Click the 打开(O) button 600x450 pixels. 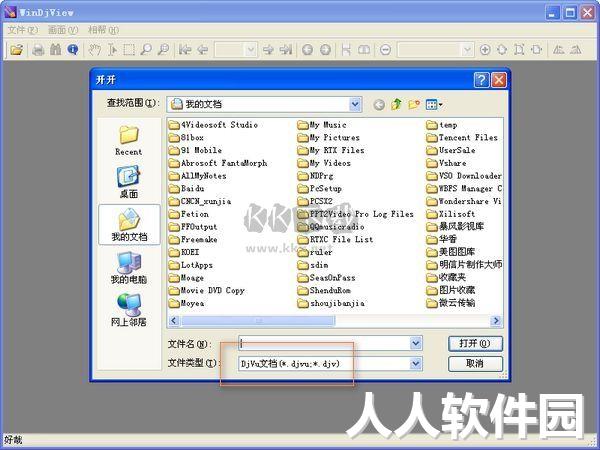point(475,343)
